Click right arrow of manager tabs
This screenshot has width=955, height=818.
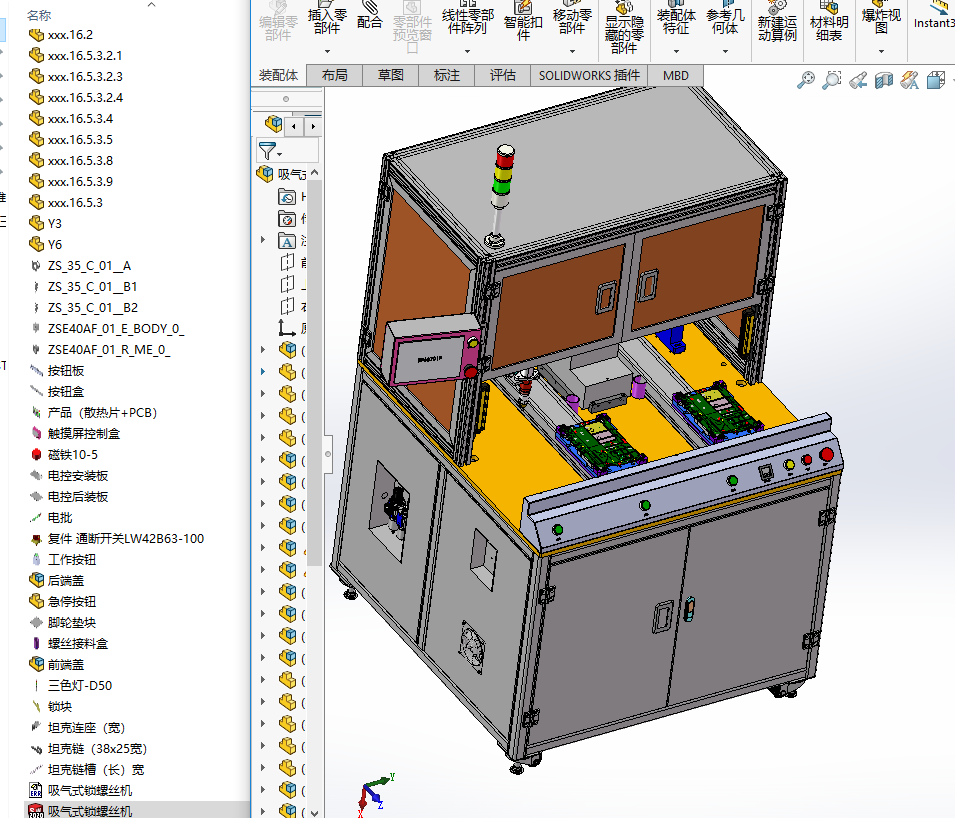tap(313, 127)
